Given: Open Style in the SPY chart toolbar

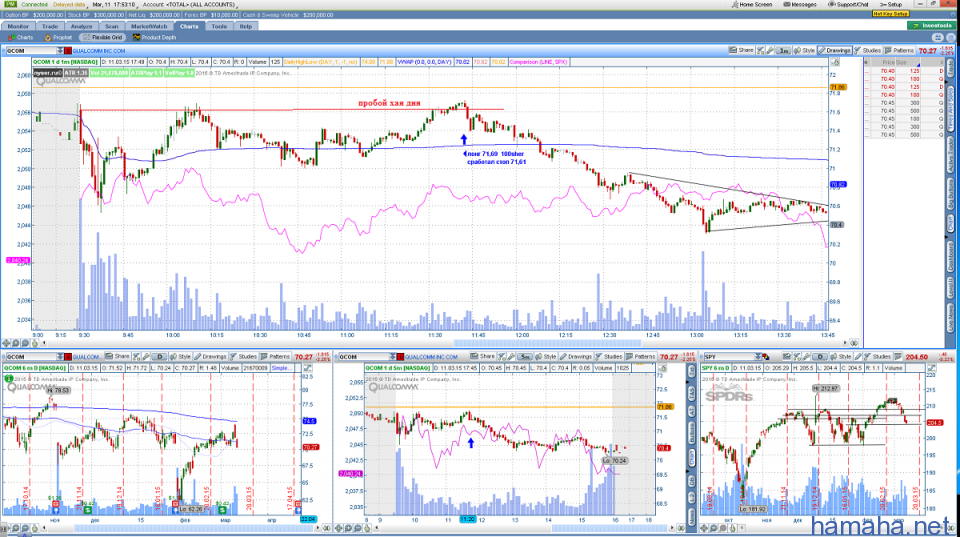Looking at the screenshot, I should [841, 356].
